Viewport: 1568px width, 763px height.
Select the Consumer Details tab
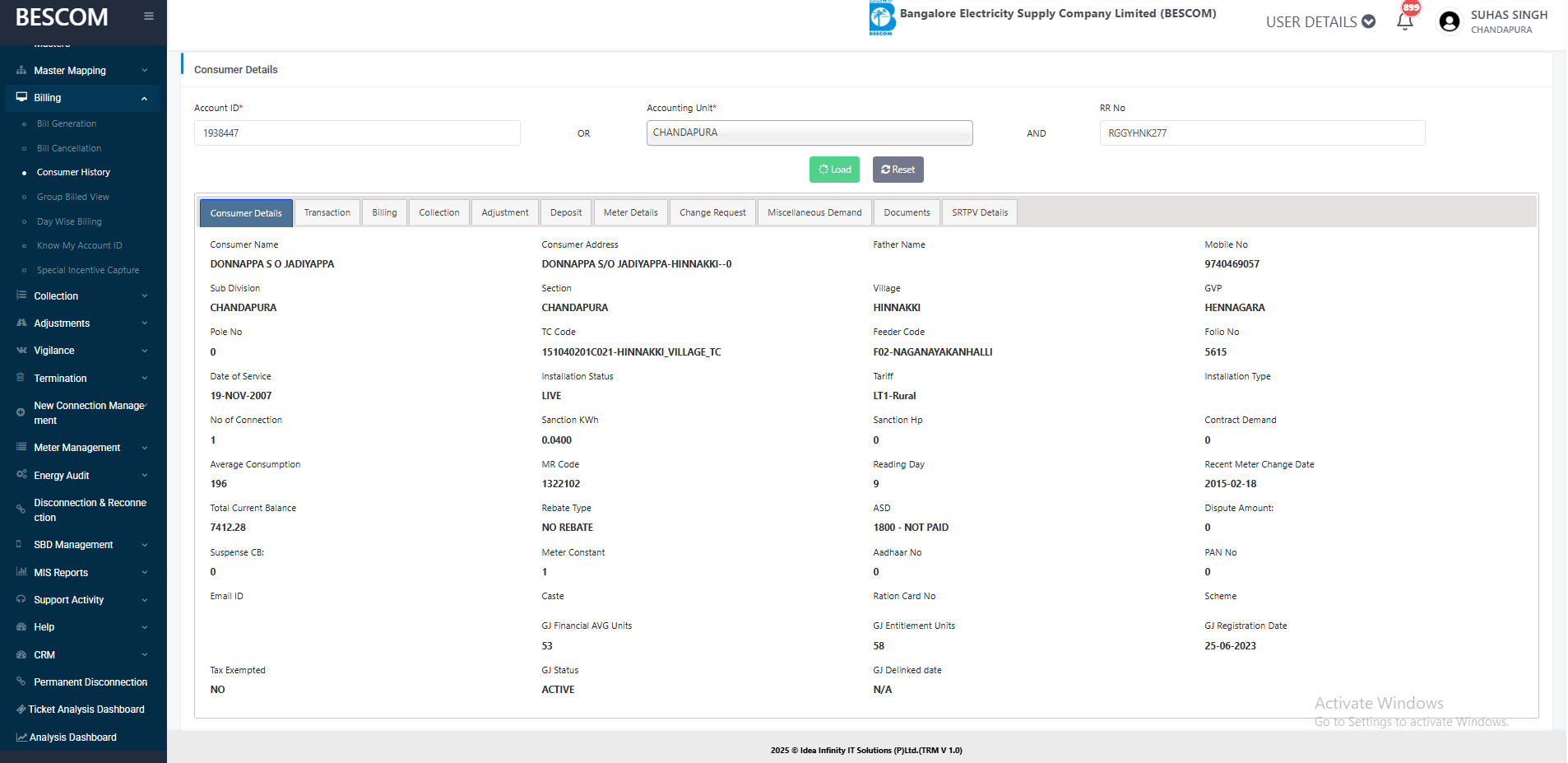tap(246, 213)
